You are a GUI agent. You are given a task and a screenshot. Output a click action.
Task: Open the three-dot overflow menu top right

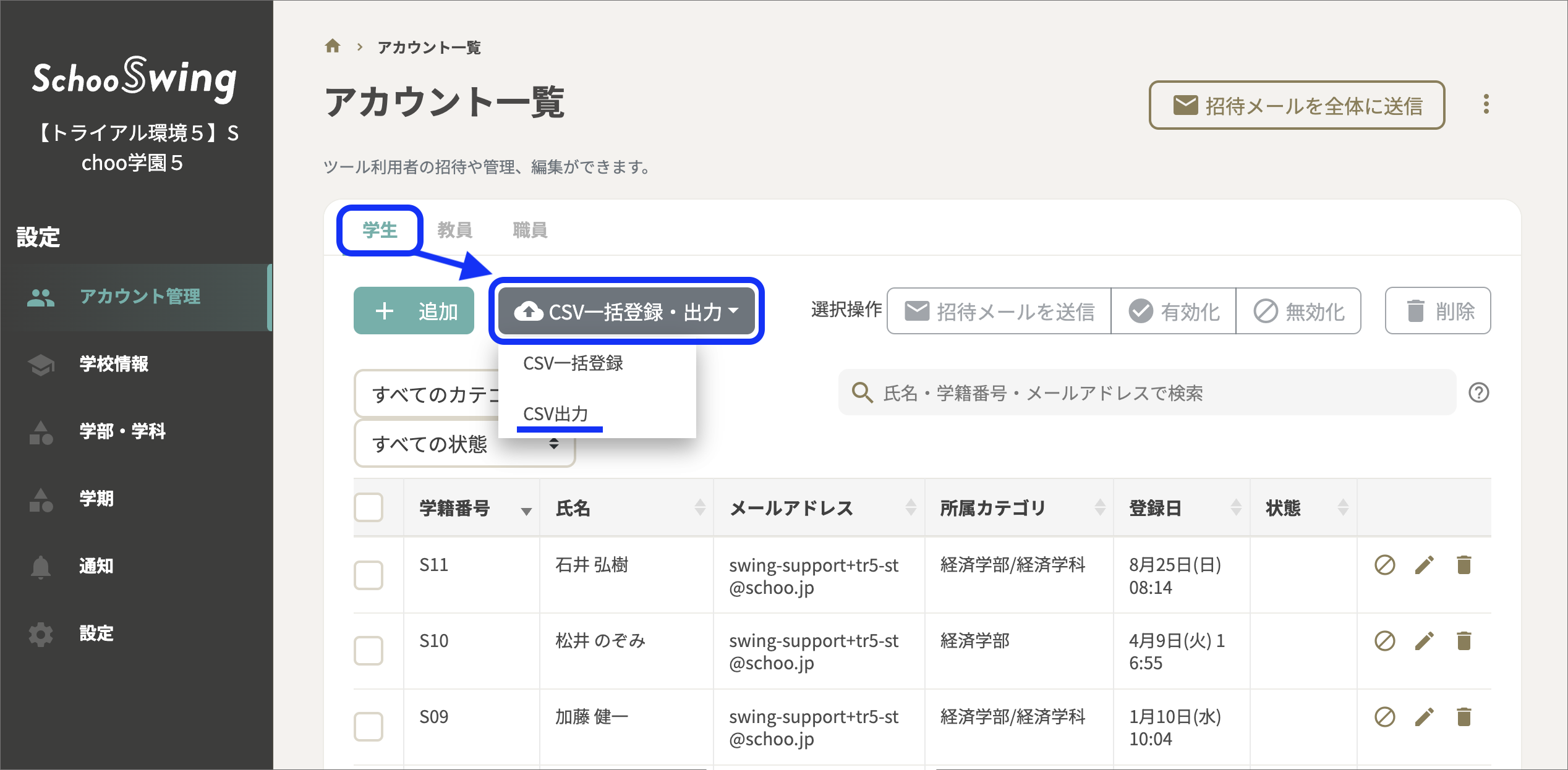coord(1486,105)
